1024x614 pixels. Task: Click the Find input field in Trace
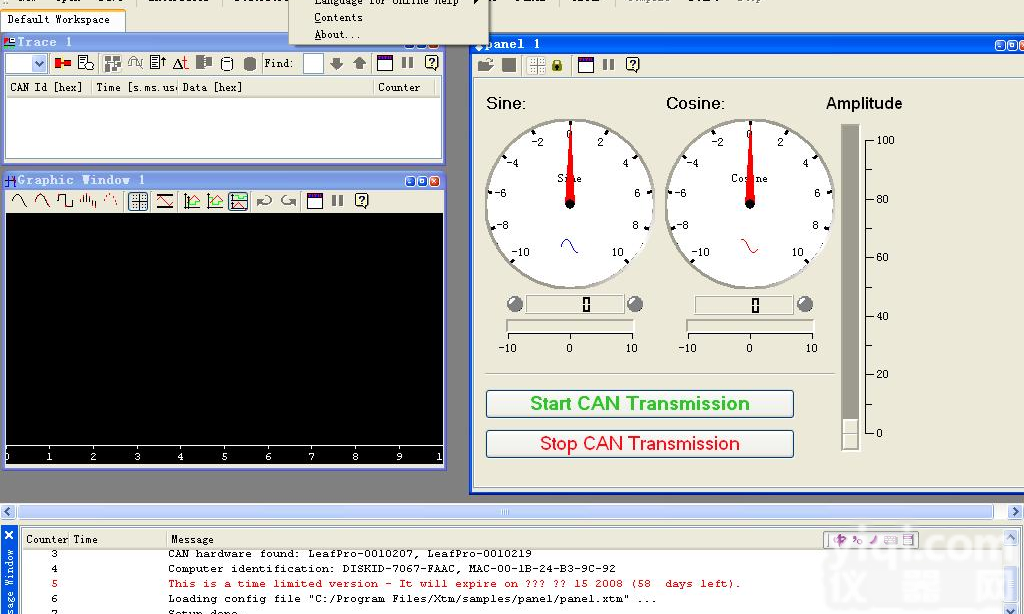click(x=313, y=63)
